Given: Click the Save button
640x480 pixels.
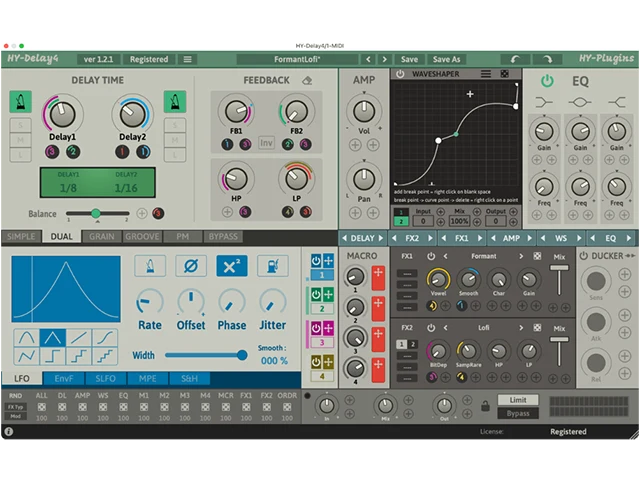Looking at the screenshot, I should pos(409,59).
